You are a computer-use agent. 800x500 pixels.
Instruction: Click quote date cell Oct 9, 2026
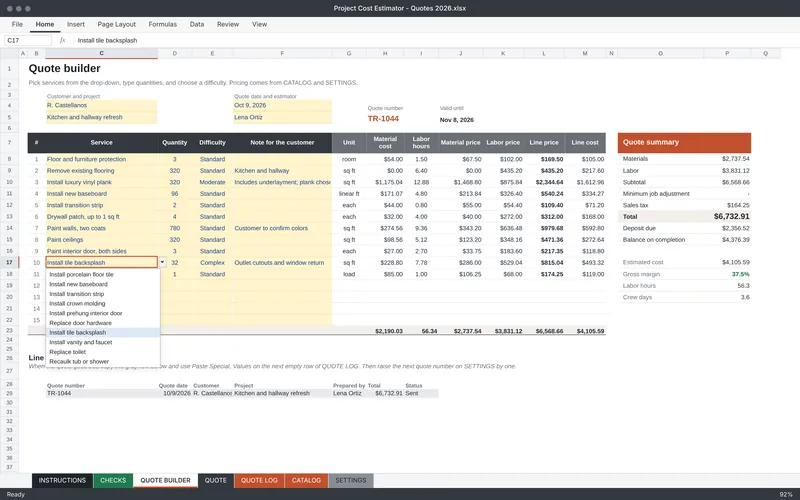click(x=282, y=105)
